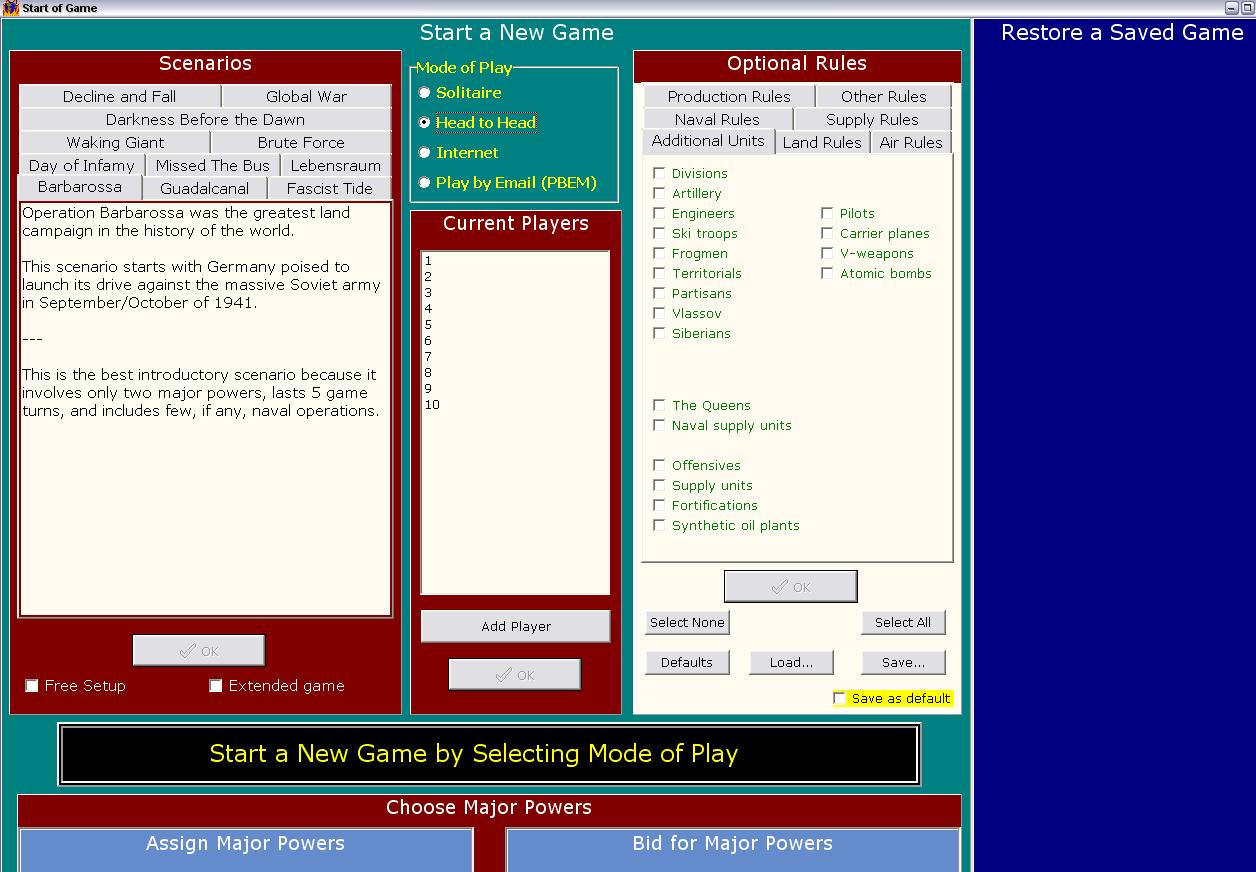Screen dimensions: 1256x872
Task: Toggle Naval supply units checkbox
Action: (x=659, y=425)
